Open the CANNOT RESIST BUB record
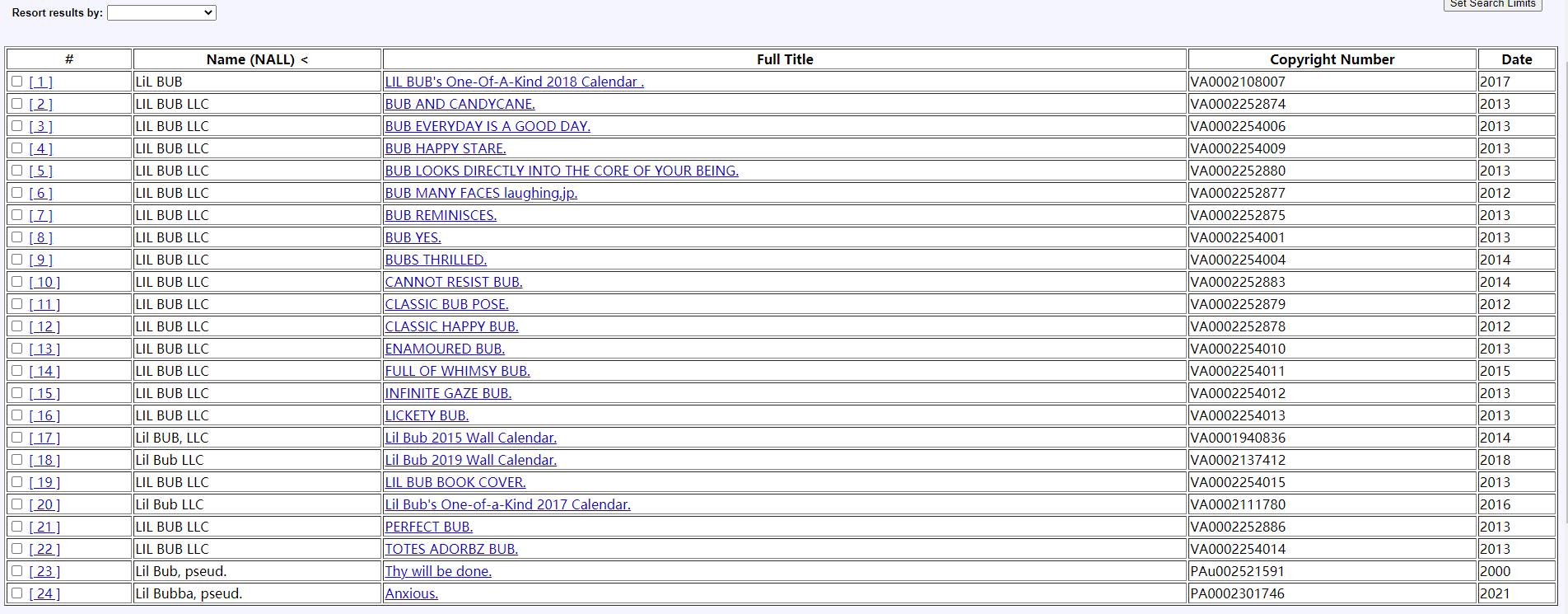 coord(453,282)
